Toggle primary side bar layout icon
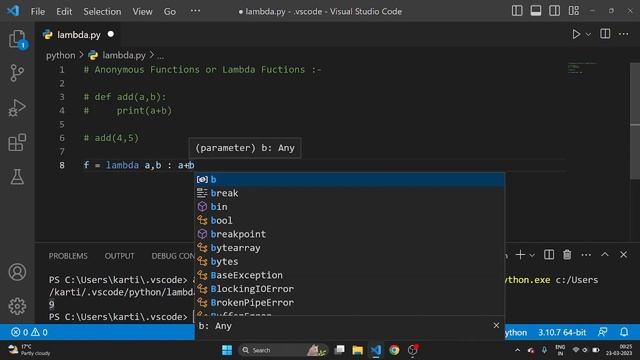The width and height of the screenshot is (640, 360). 517,11
